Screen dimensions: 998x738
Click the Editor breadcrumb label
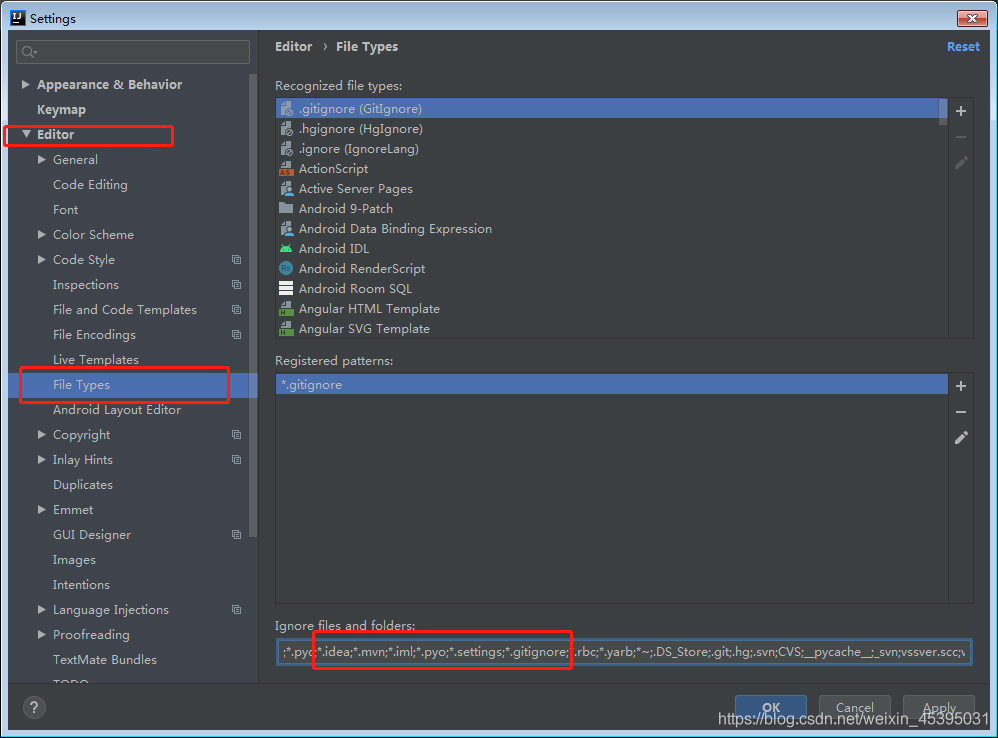coord(293,46)
